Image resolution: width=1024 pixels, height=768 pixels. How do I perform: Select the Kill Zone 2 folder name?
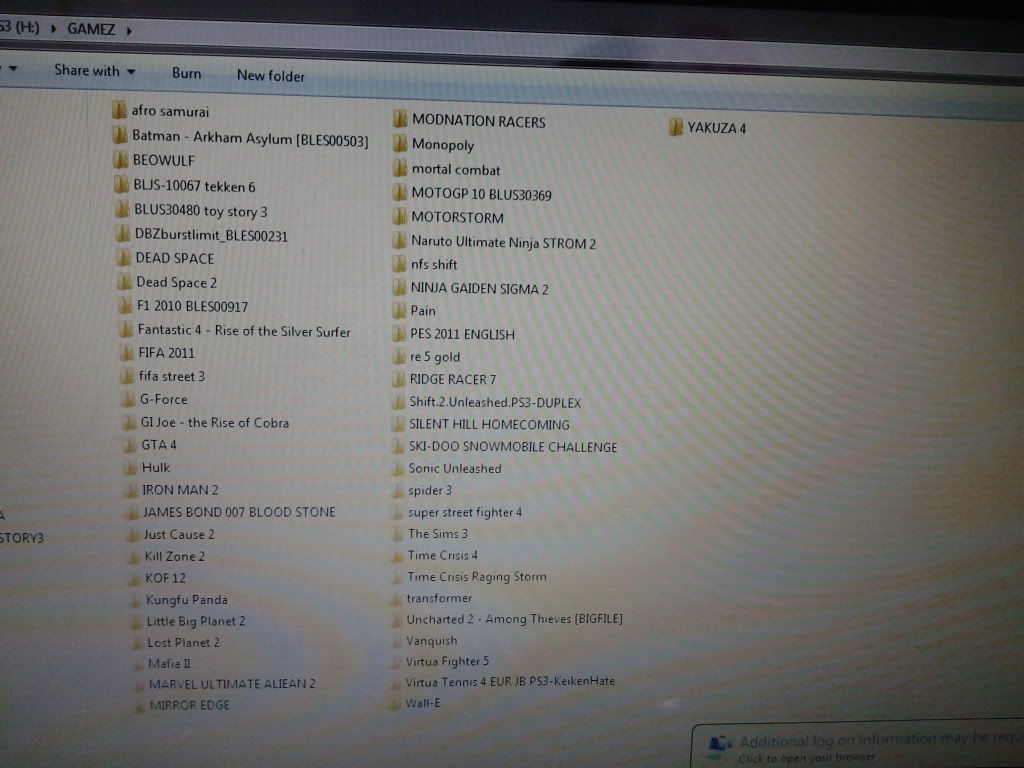point(174,556)
